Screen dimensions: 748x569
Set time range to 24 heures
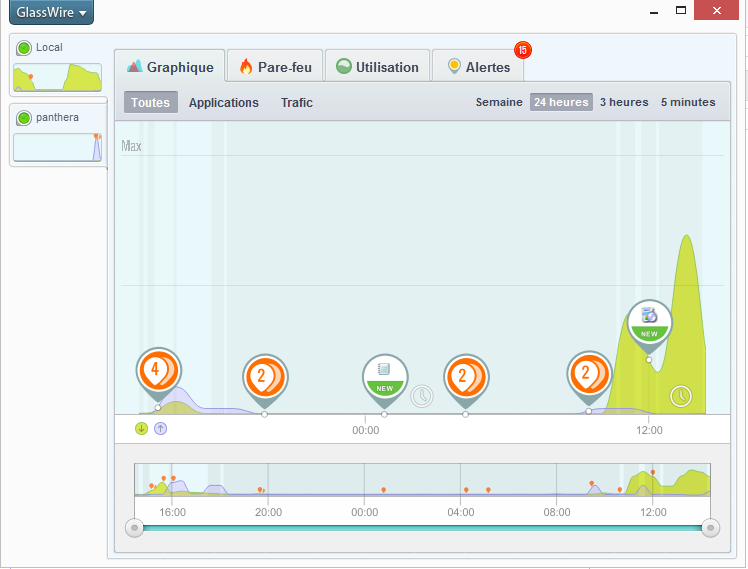(561, 102)
